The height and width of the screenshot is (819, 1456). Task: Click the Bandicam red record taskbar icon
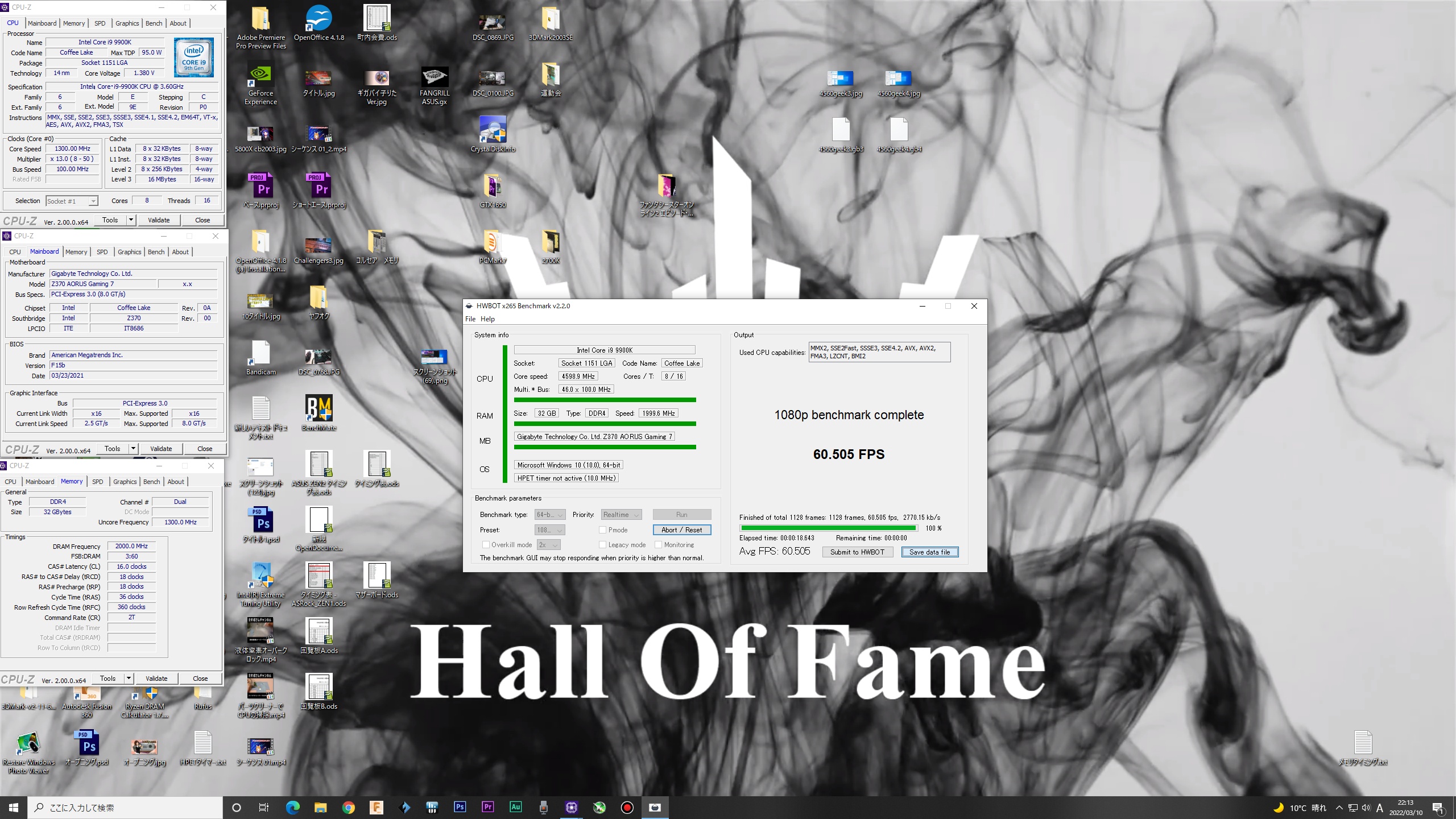627,807
